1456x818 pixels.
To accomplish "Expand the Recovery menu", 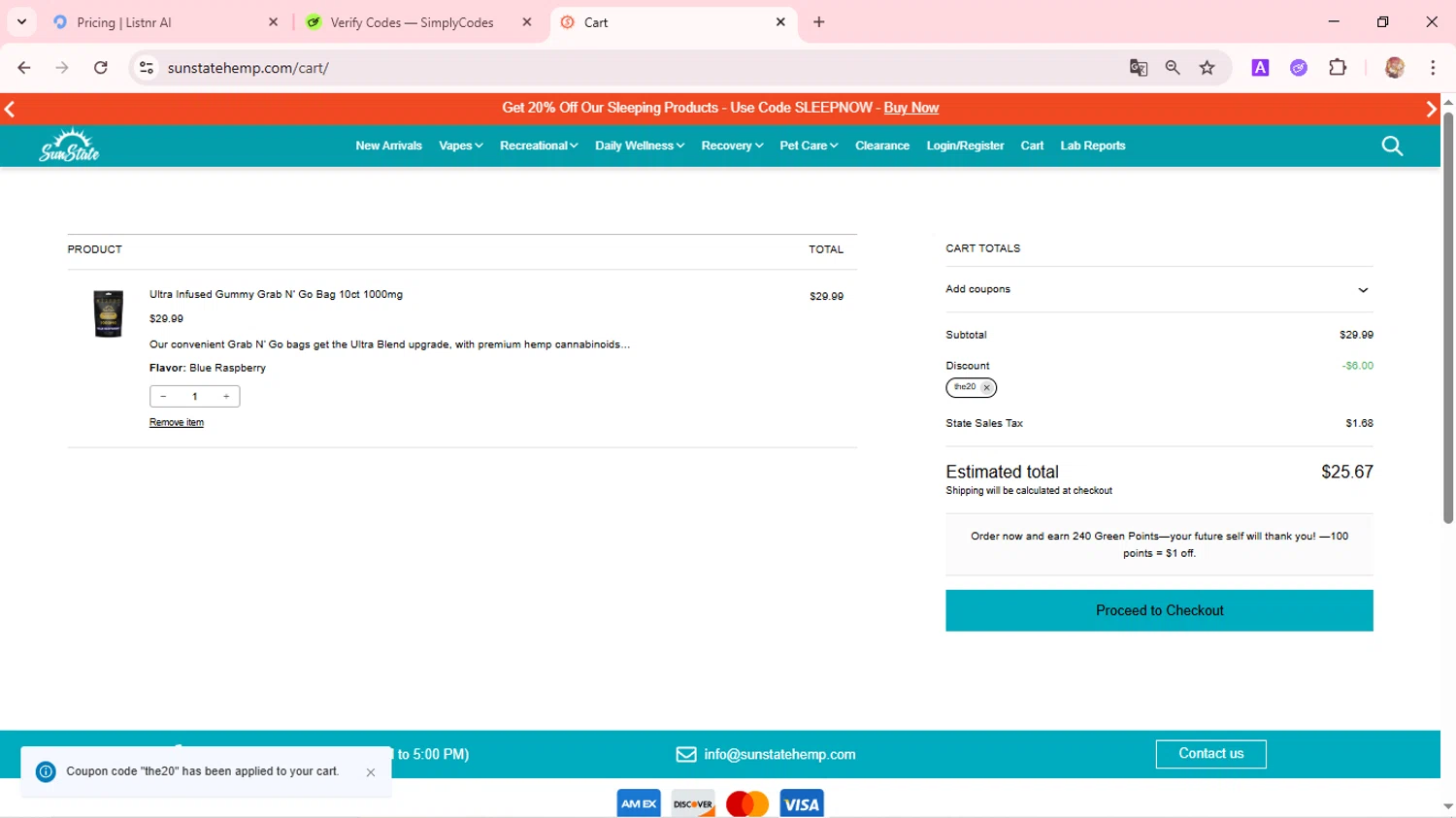I will tap(732, 146).
